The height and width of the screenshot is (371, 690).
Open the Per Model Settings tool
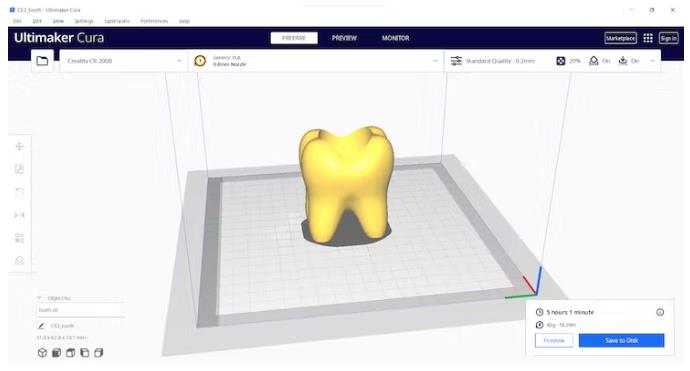(19, 238)
